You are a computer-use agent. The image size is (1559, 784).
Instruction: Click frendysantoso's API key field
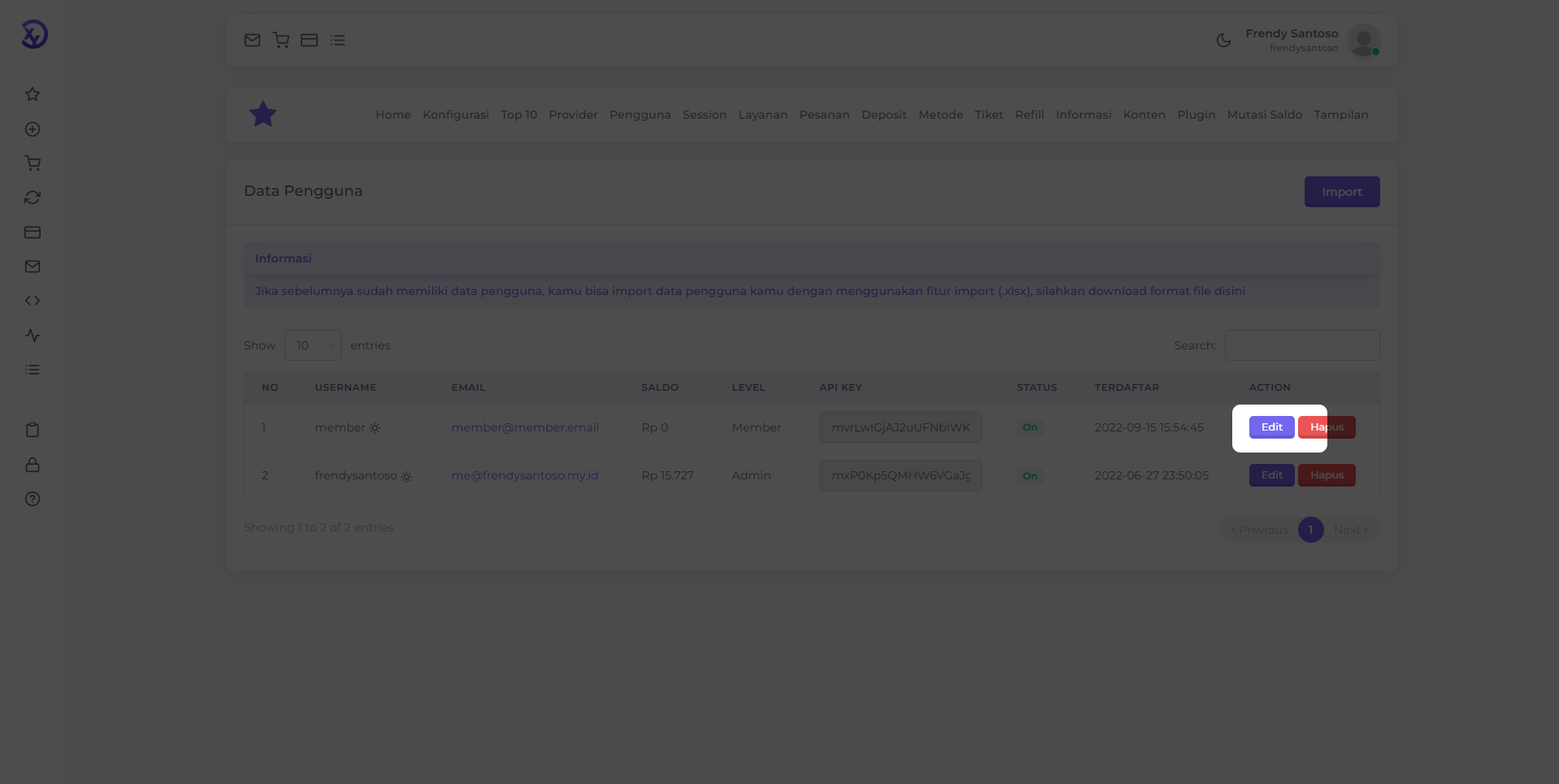click(901, 475)
